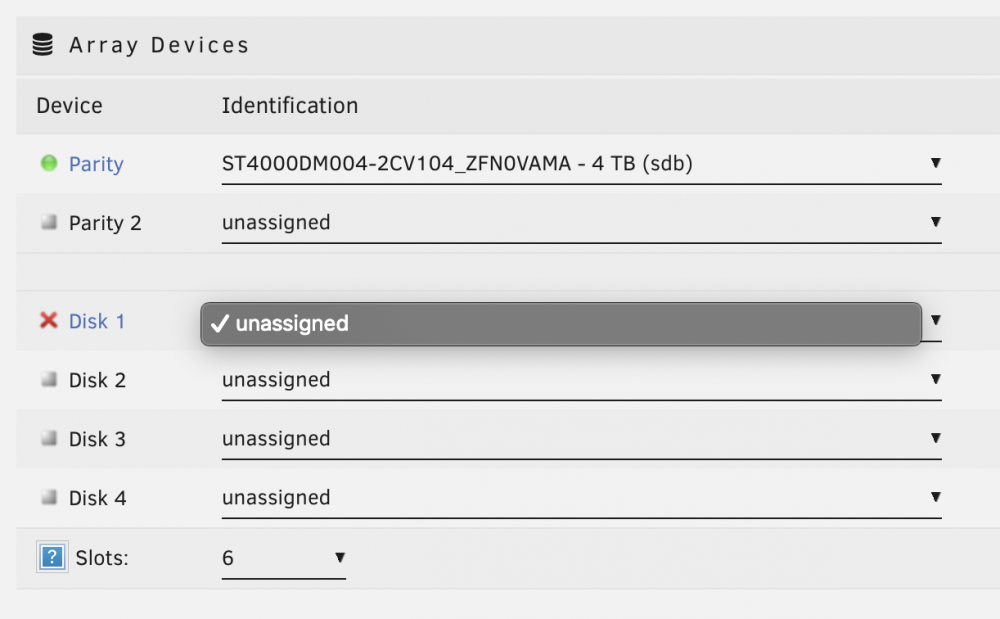Click the gray Parity 2 status square

coord(49,222)
